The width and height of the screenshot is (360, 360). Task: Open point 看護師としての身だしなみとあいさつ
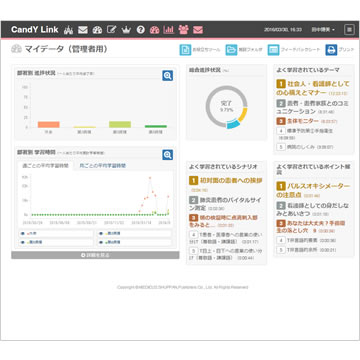coord(313,209)
